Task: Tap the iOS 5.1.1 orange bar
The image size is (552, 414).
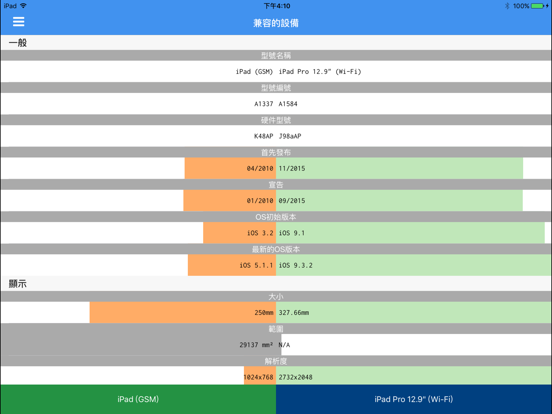Action: coord(232,265)
